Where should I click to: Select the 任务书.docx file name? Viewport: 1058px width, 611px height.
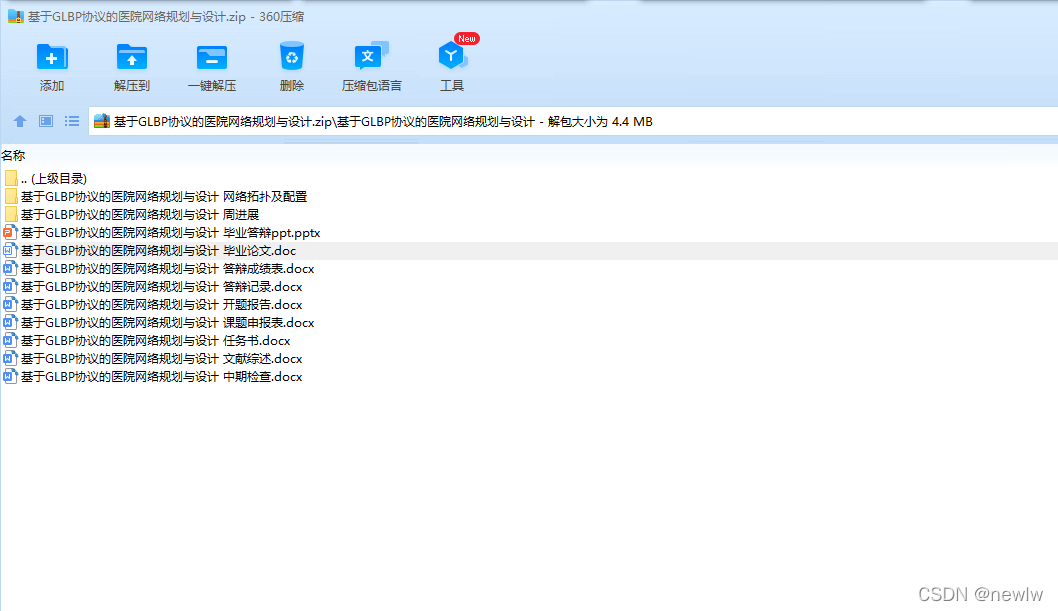pyautogui.click(x=155, y=341)
